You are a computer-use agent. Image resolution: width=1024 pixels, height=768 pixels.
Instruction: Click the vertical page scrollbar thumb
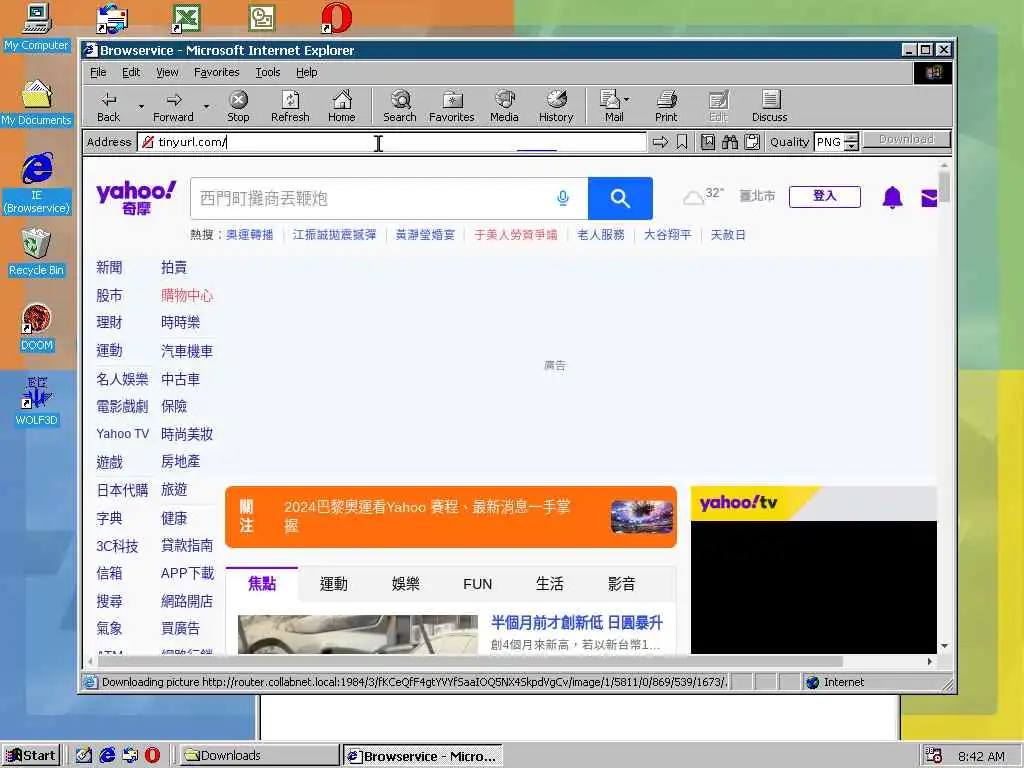coord(944,187)
